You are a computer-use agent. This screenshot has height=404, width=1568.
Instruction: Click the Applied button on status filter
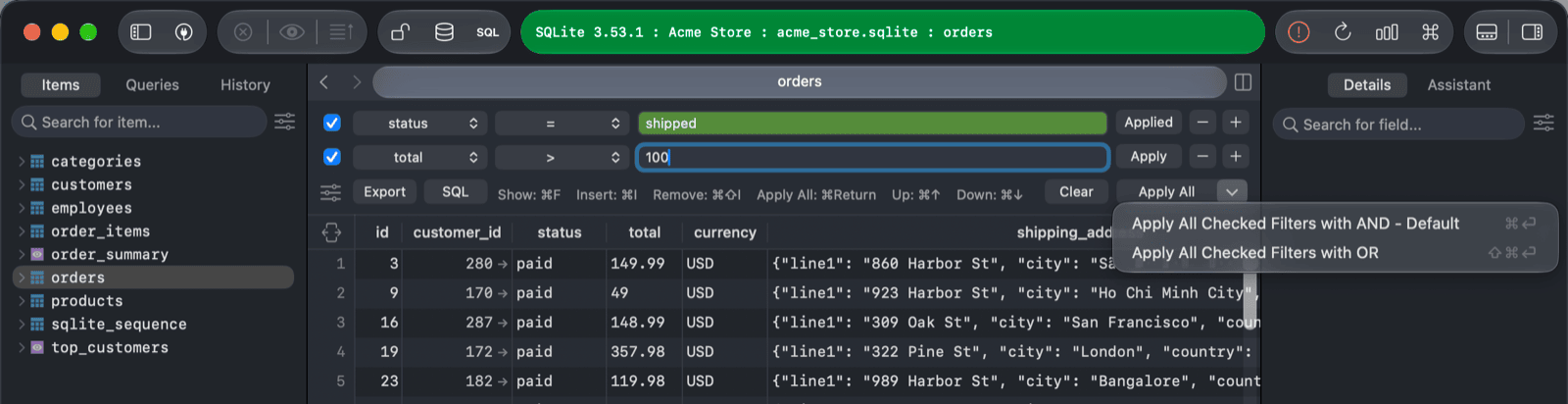click(1149, 123)
